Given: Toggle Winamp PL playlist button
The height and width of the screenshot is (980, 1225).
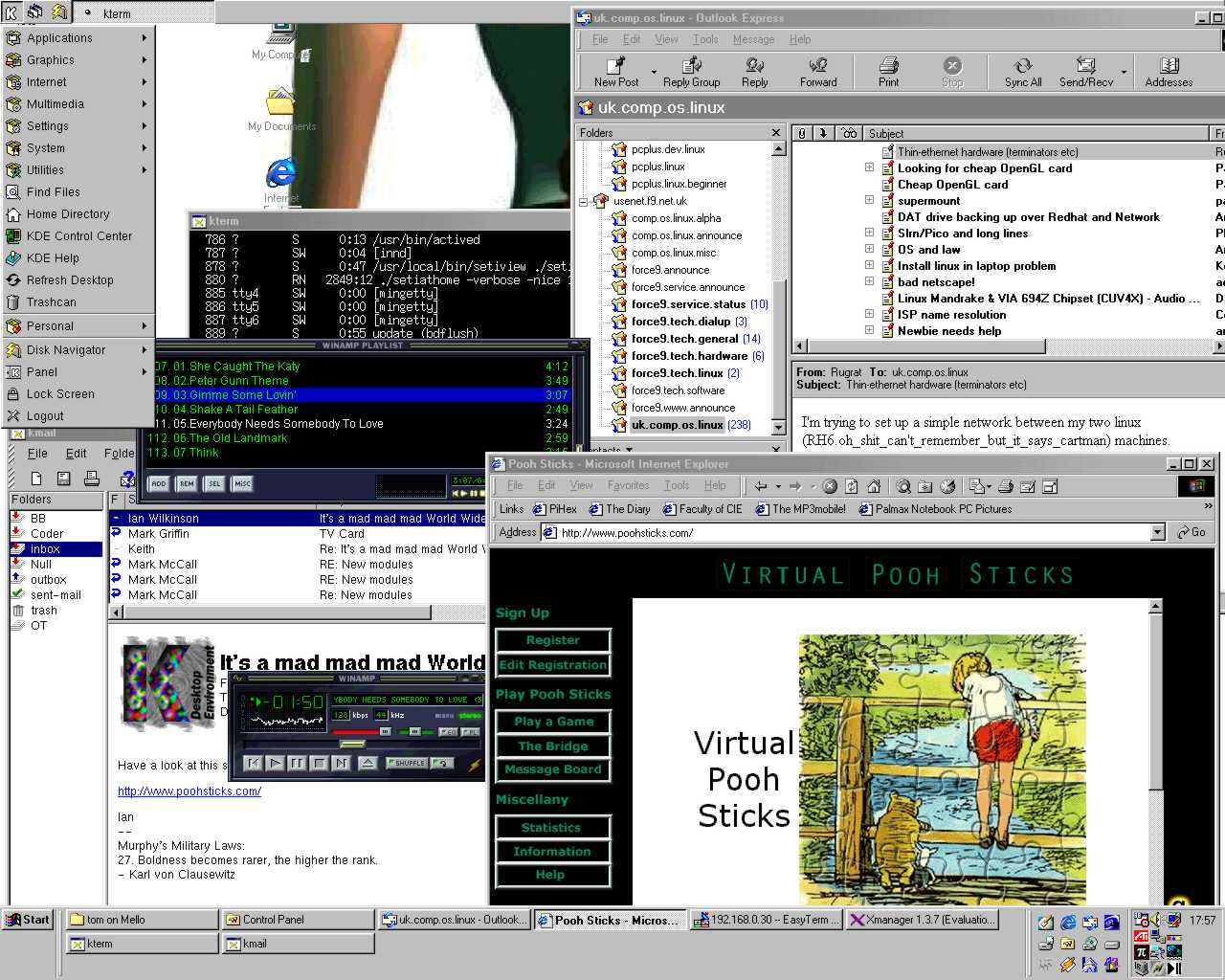Looking at the screenshot, I should pyautogui.click(x=470, y=732).
